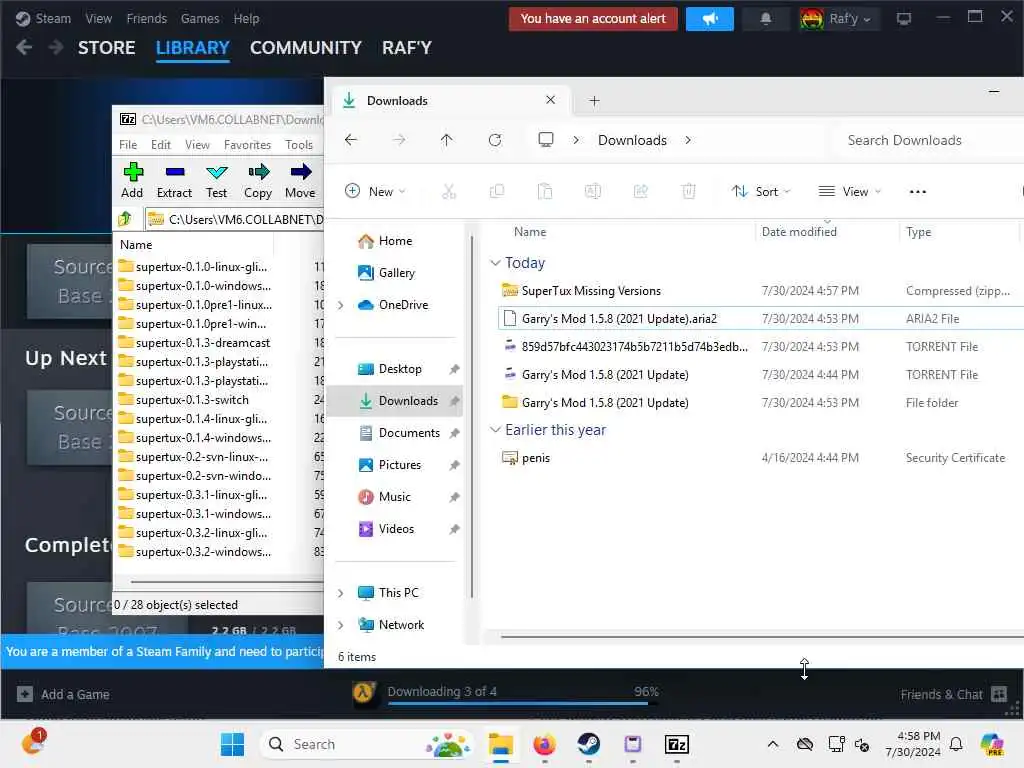
Task: Expand This PC in navigation pane
Action: coord(340,593)
